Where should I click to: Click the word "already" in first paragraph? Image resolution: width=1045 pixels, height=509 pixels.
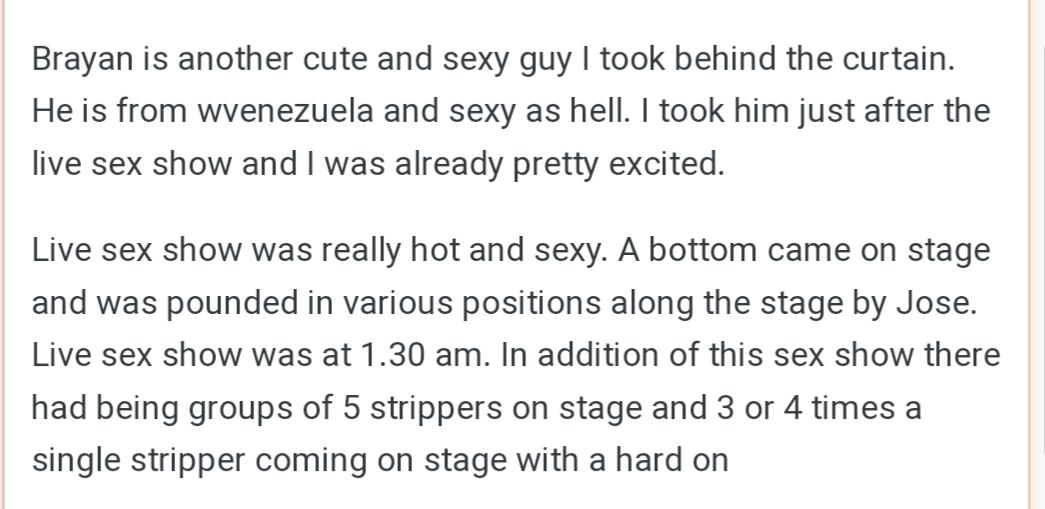pos(449,165)
